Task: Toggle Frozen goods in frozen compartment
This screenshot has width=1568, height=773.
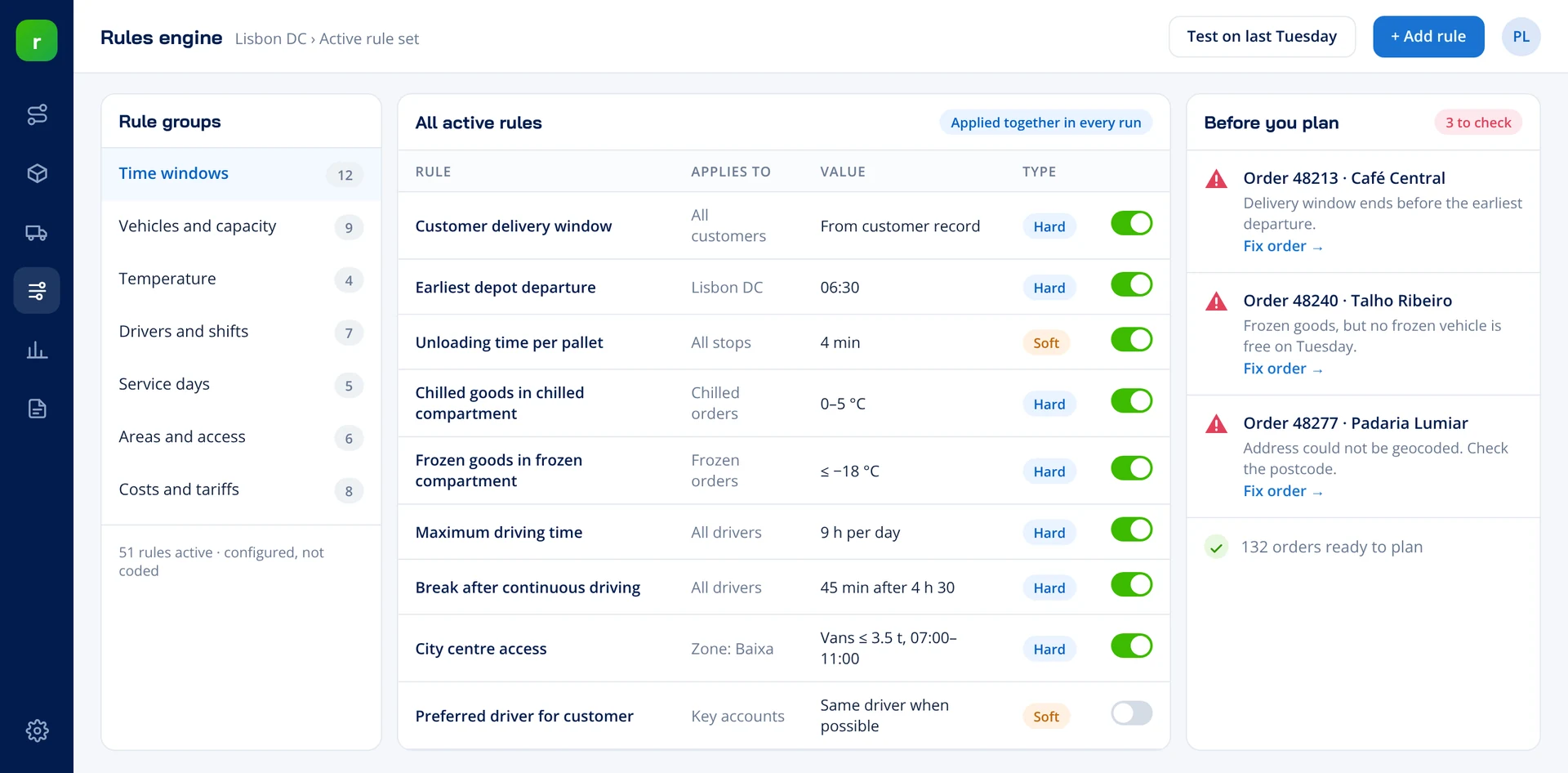Action: (1131, 468)
